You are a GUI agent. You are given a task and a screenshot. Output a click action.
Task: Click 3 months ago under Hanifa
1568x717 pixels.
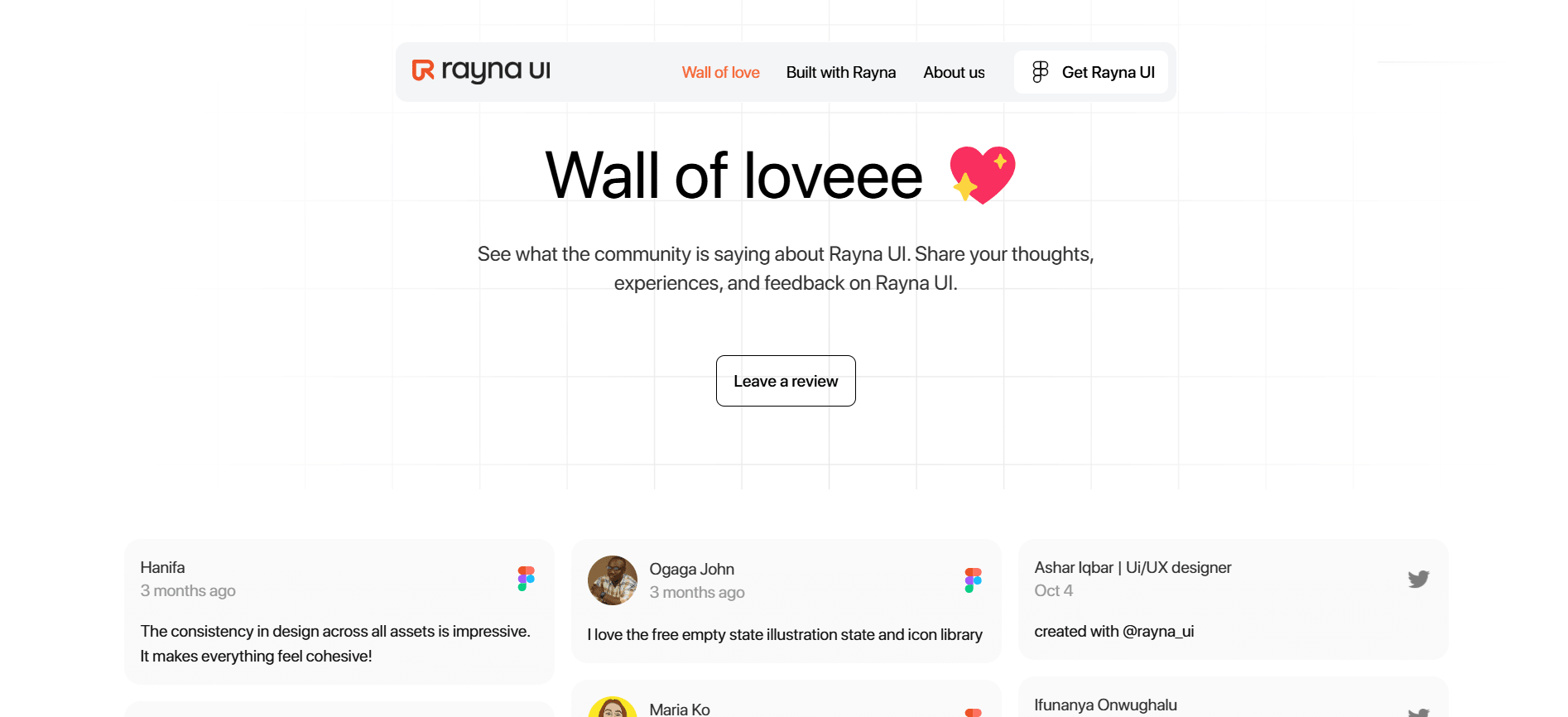pos(188,590)
